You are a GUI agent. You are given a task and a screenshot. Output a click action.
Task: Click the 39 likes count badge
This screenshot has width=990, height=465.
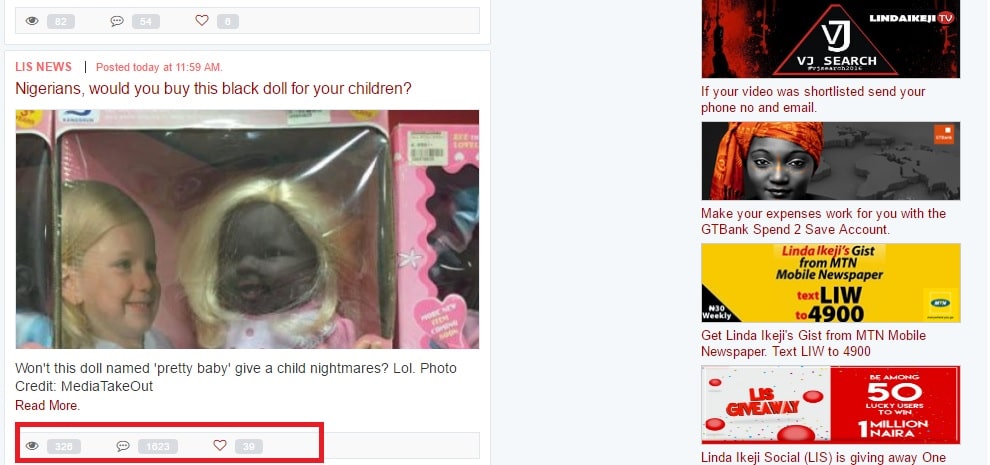point(249,447)
